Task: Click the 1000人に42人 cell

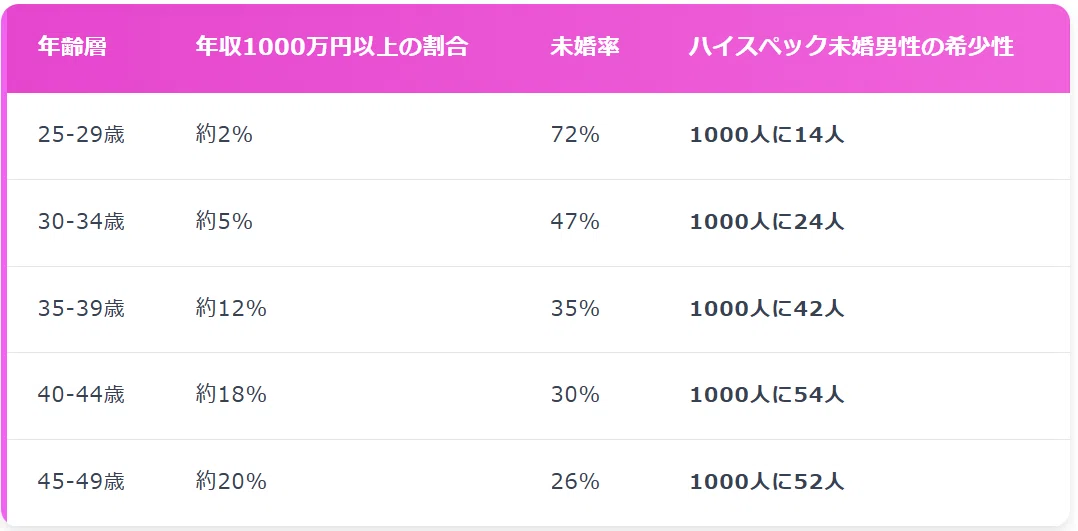Action: coord(767,309)
